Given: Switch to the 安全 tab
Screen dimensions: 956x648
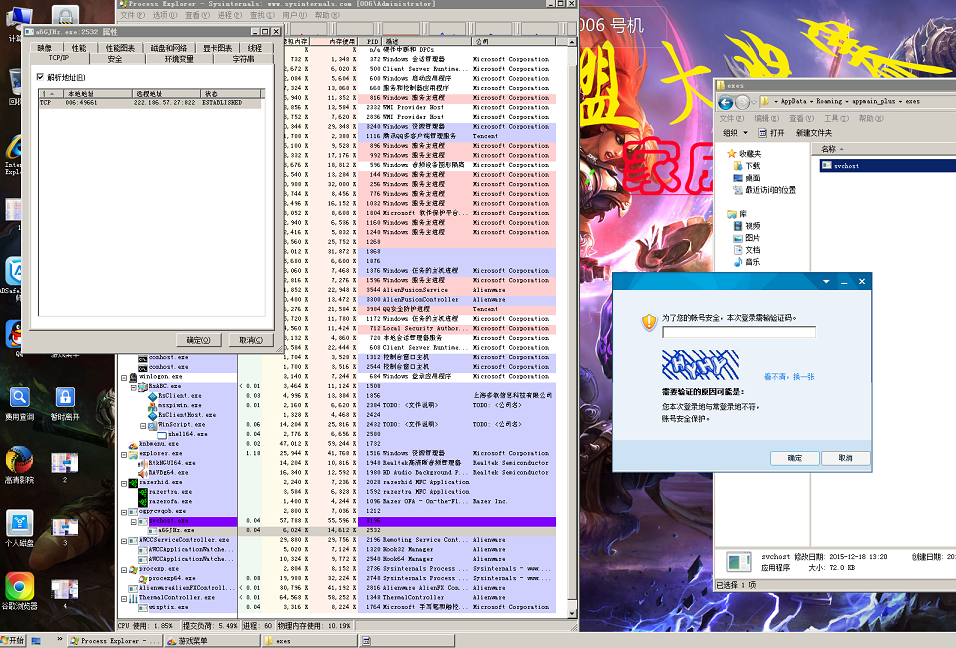Looking at the screenshot, I should tap(115, 59).
